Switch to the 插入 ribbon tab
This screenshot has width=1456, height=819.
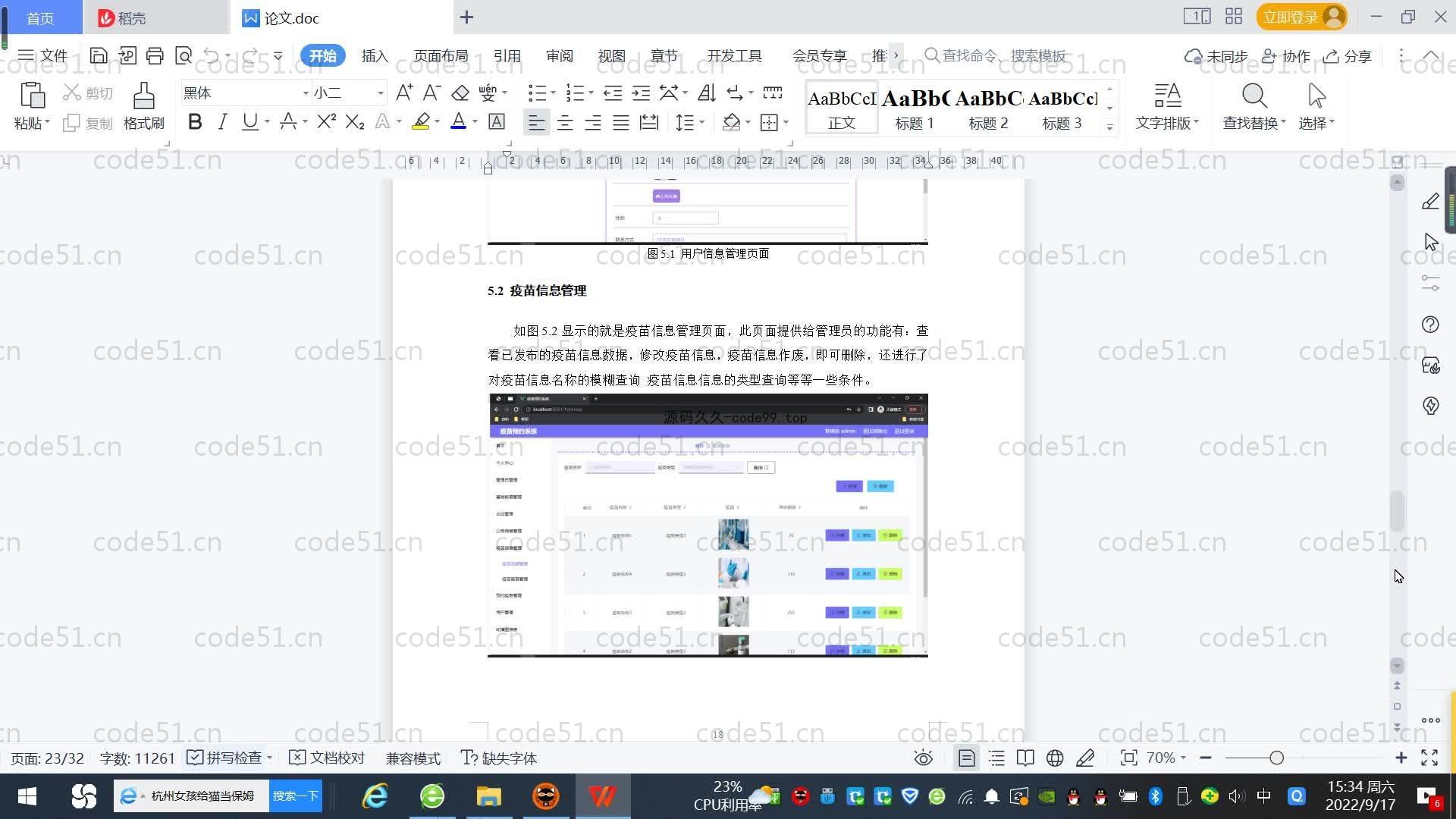click(375, 56)
